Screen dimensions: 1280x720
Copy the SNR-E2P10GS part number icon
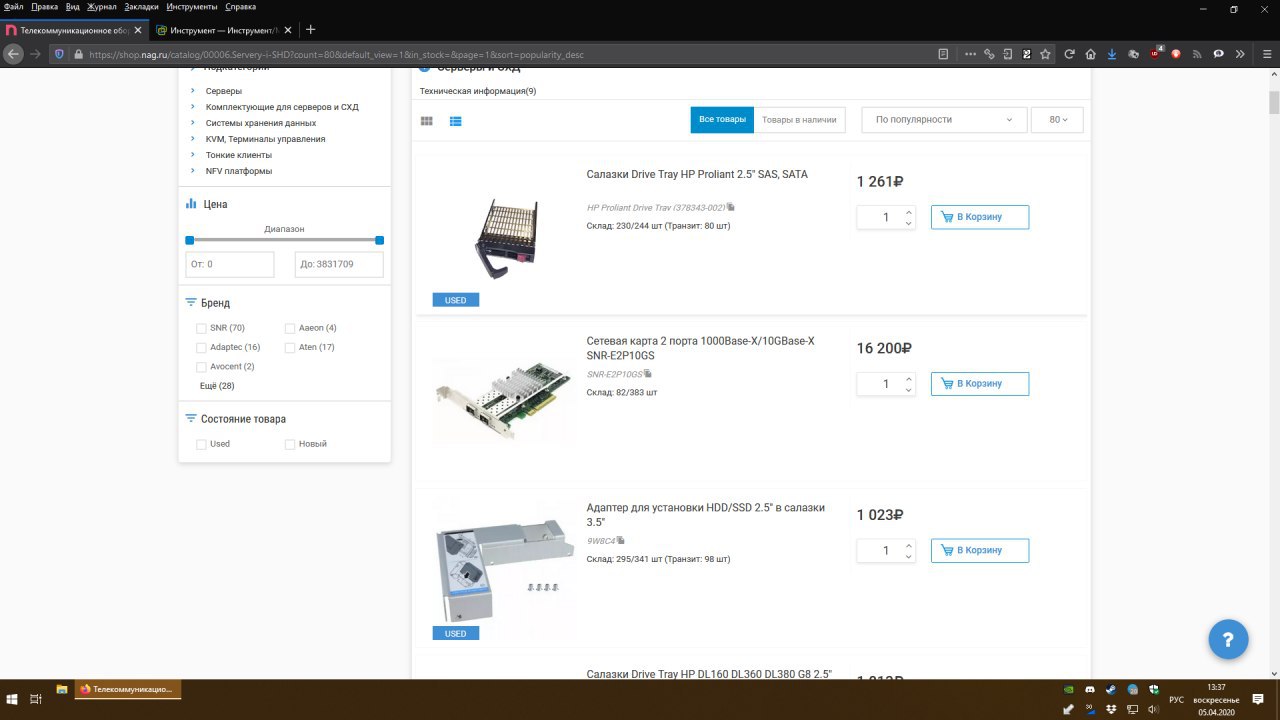pos(648,373)
